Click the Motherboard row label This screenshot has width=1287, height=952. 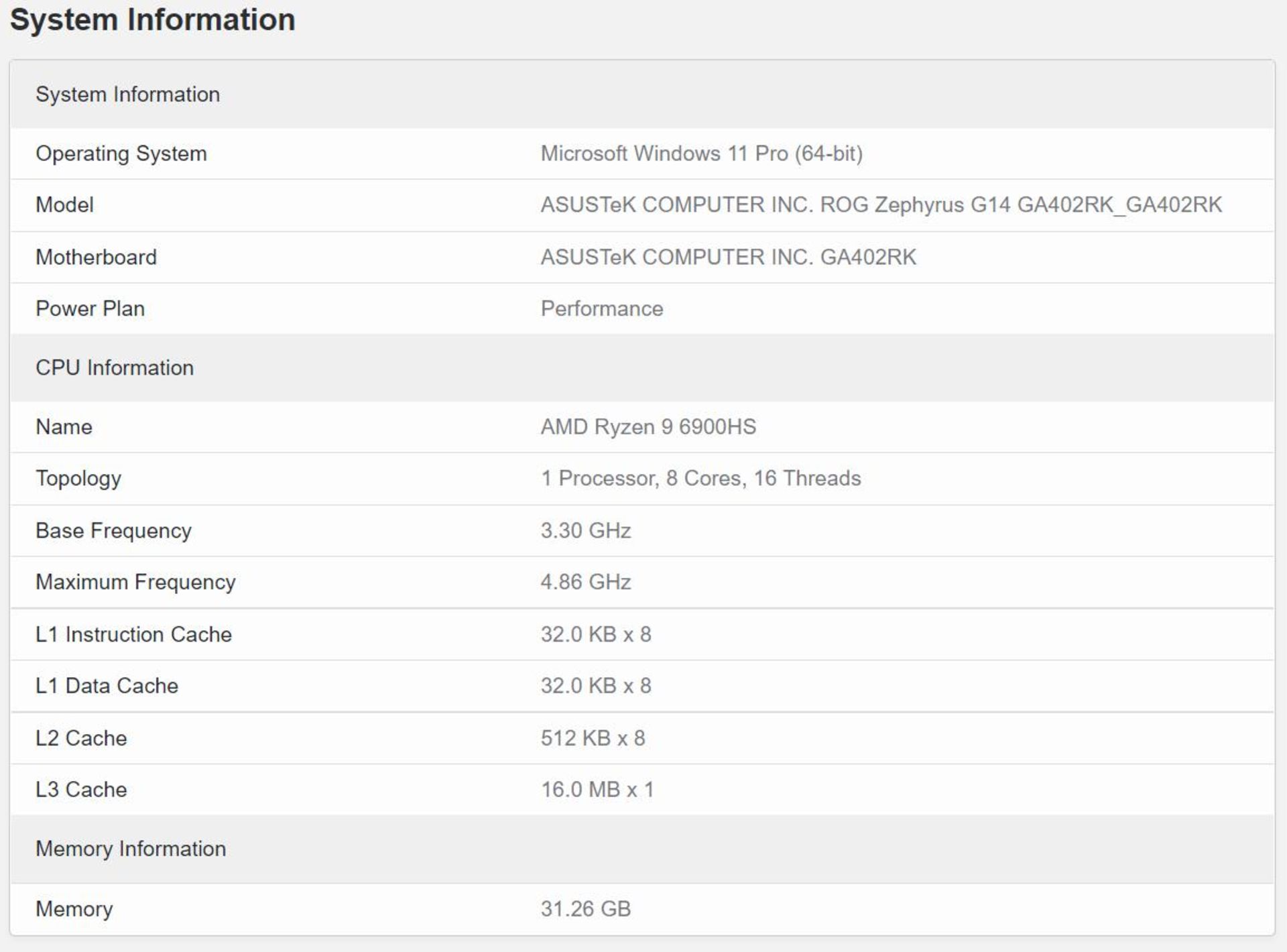(96, 257)
